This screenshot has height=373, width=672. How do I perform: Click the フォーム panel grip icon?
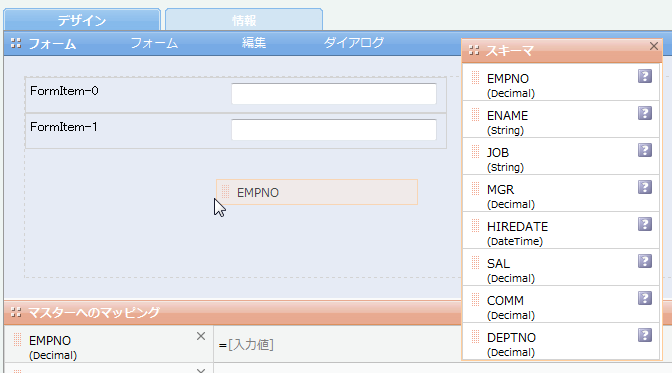(16, 43)
